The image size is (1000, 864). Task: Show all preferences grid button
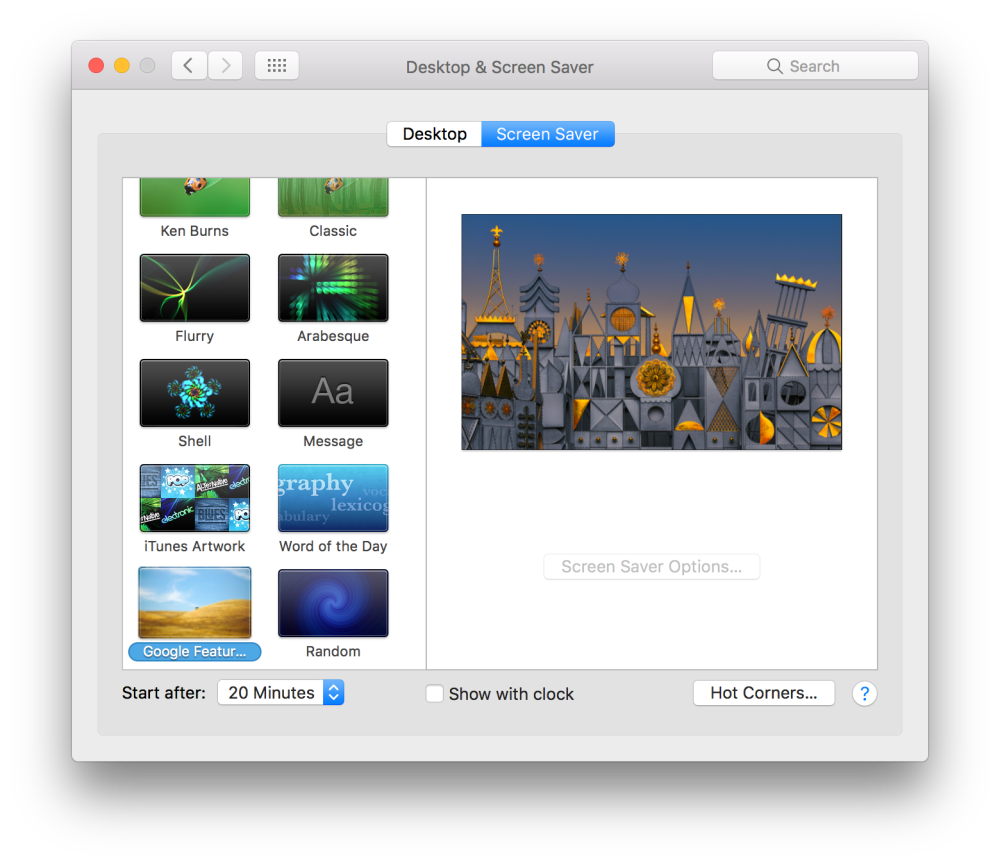click(277, 66)
